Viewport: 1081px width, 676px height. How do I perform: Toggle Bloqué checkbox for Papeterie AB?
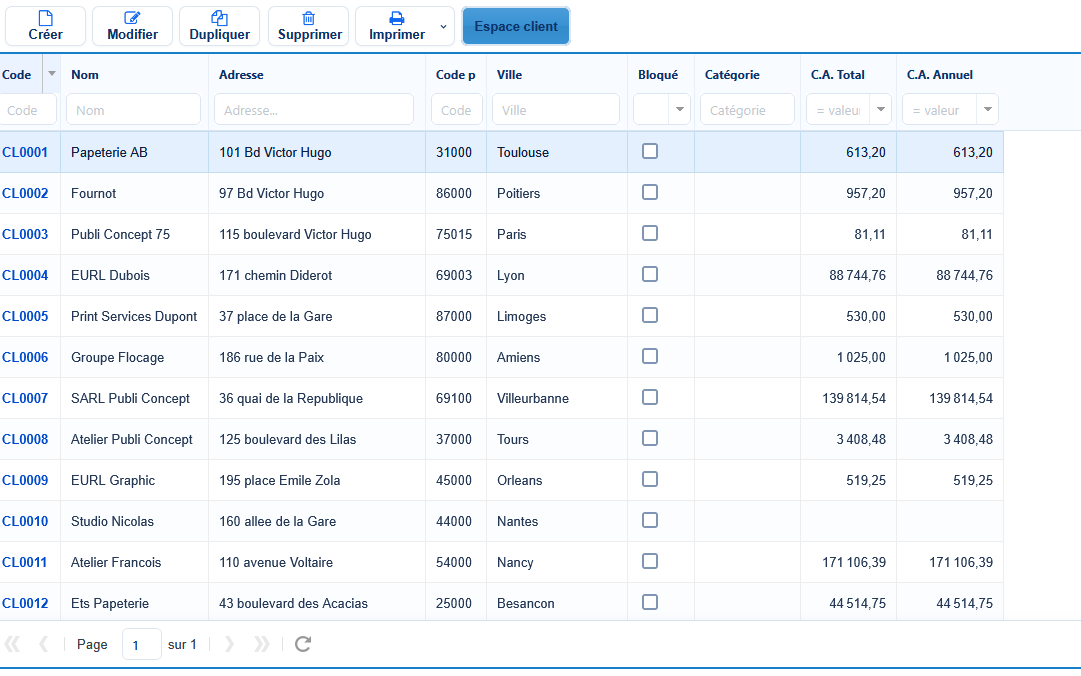tap(649, 151)
